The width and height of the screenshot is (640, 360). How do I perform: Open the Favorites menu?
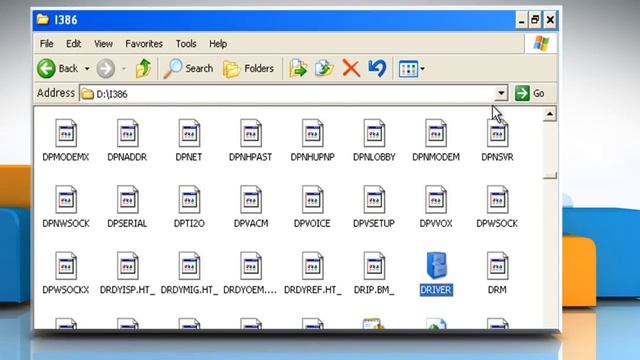[x=144, y=44]
